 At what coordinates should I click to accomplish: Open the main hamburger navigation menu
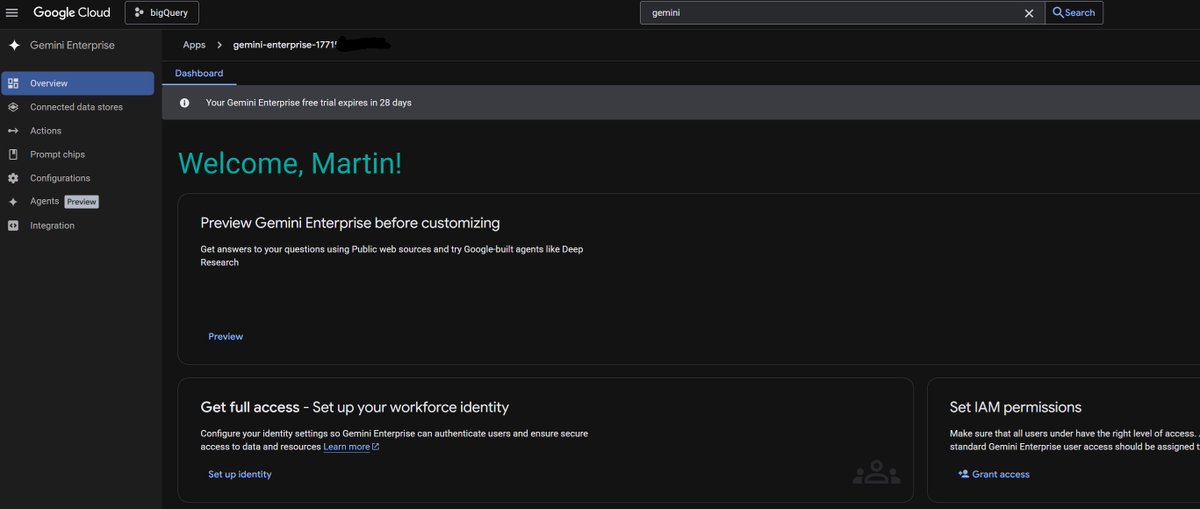pos(13,13)
